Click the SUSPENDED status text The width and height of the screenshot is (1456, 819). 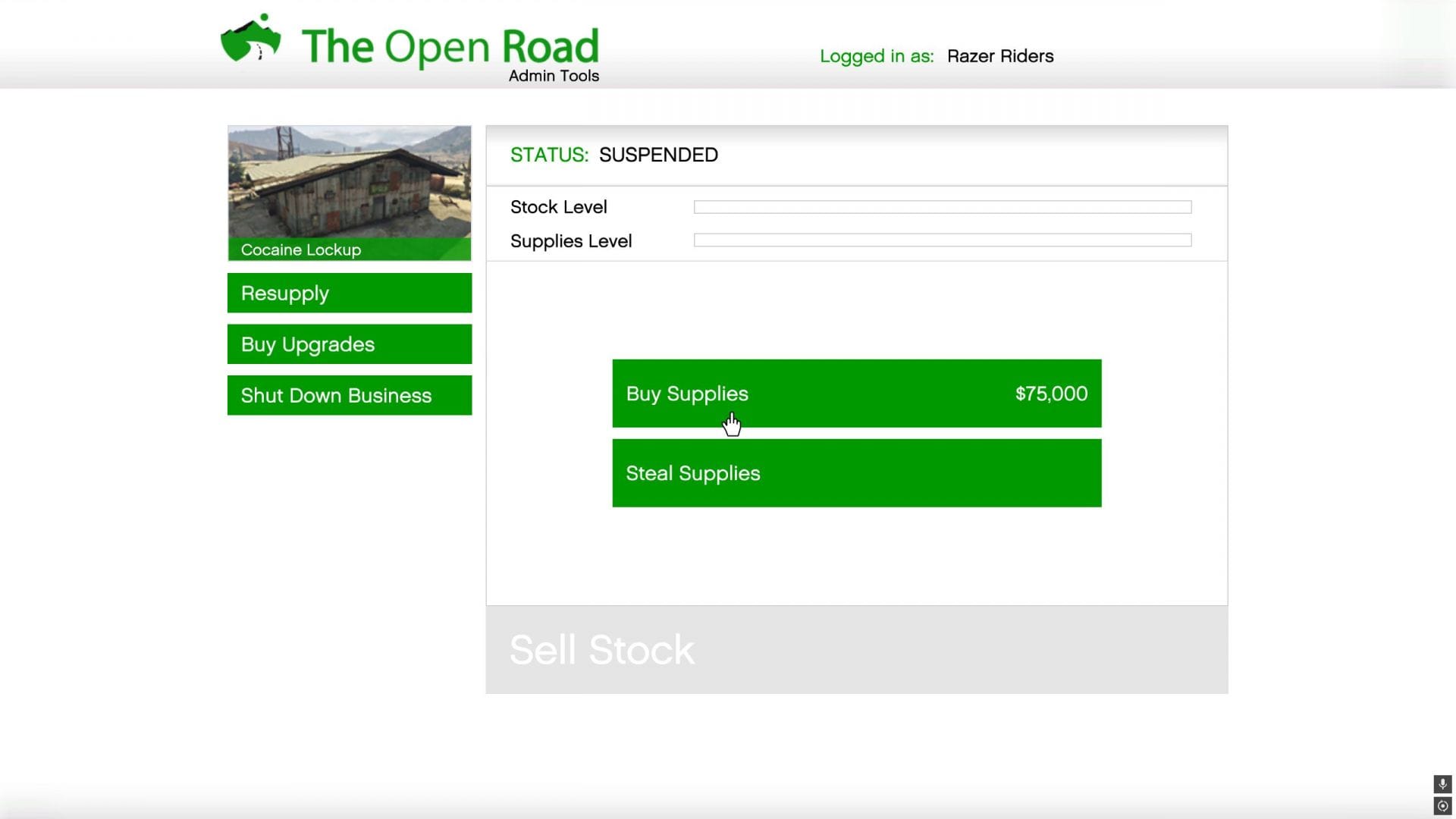point(657,155)
